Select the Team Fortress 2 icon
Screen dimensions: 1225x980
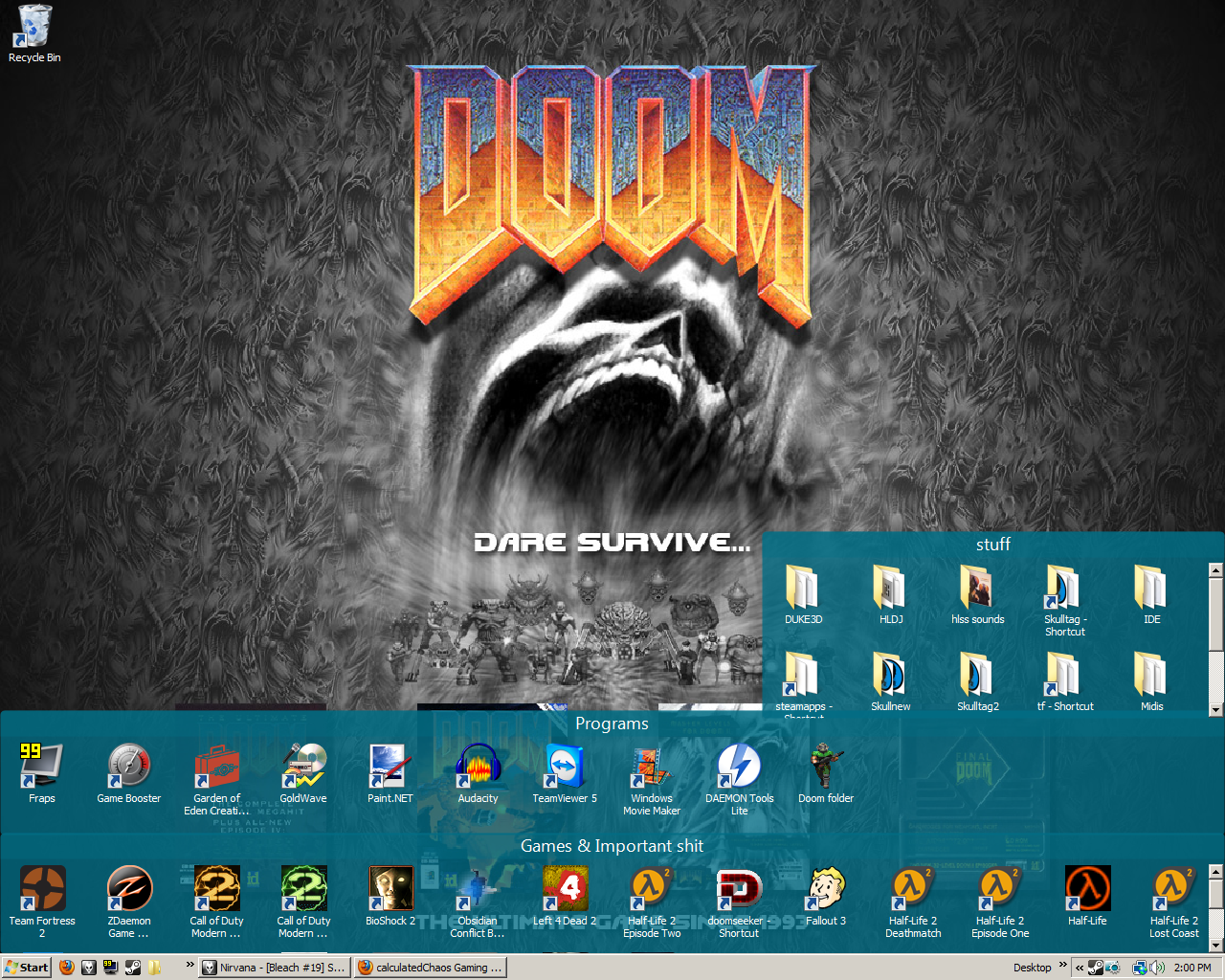click(42, 889)
